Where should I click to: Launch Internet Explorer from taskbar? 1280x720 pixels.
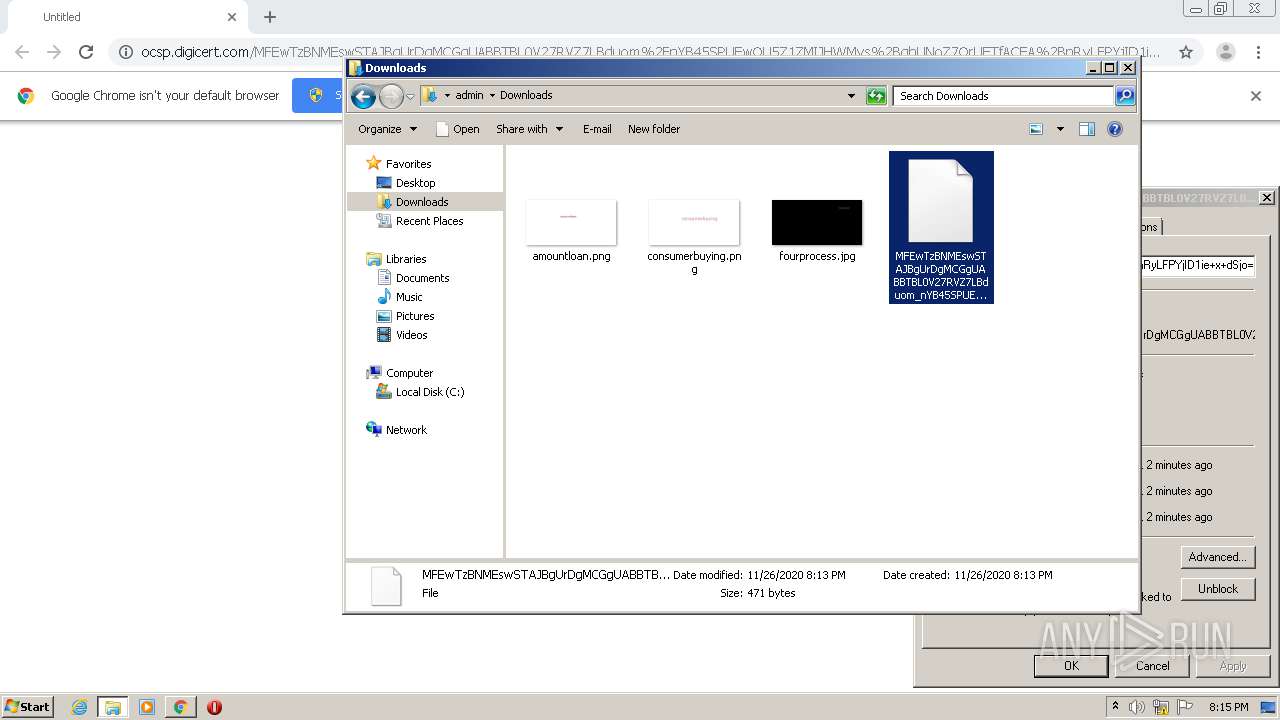[x=80, y=707]
